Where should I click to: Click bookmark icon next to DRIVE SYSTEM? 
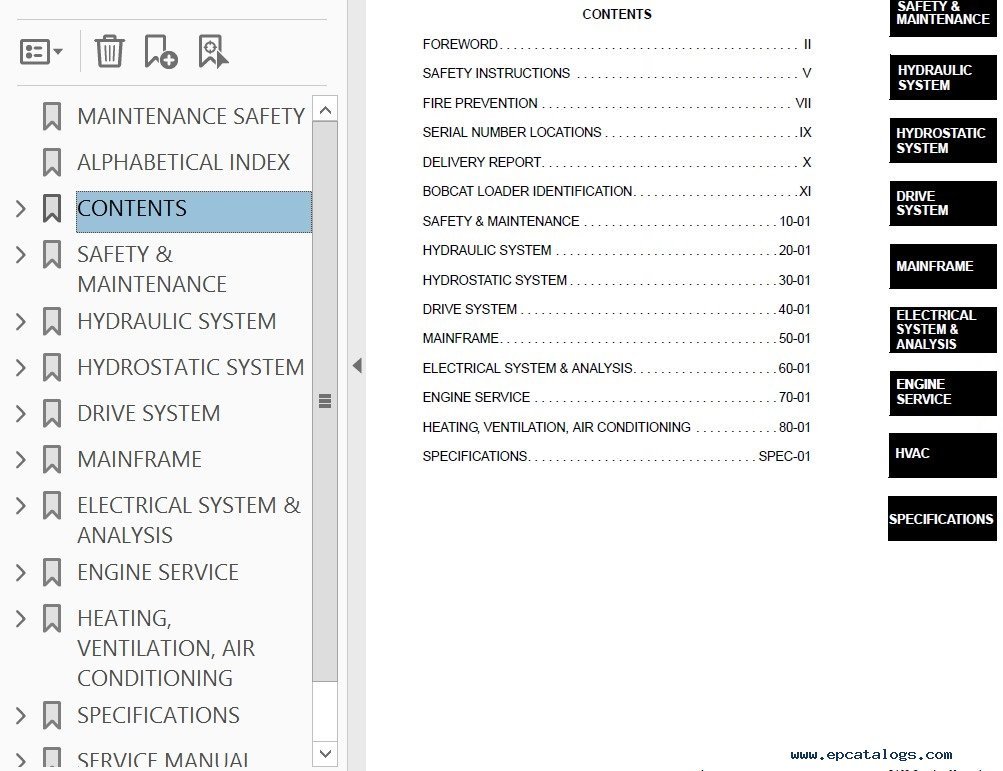(x=52, y=414)
